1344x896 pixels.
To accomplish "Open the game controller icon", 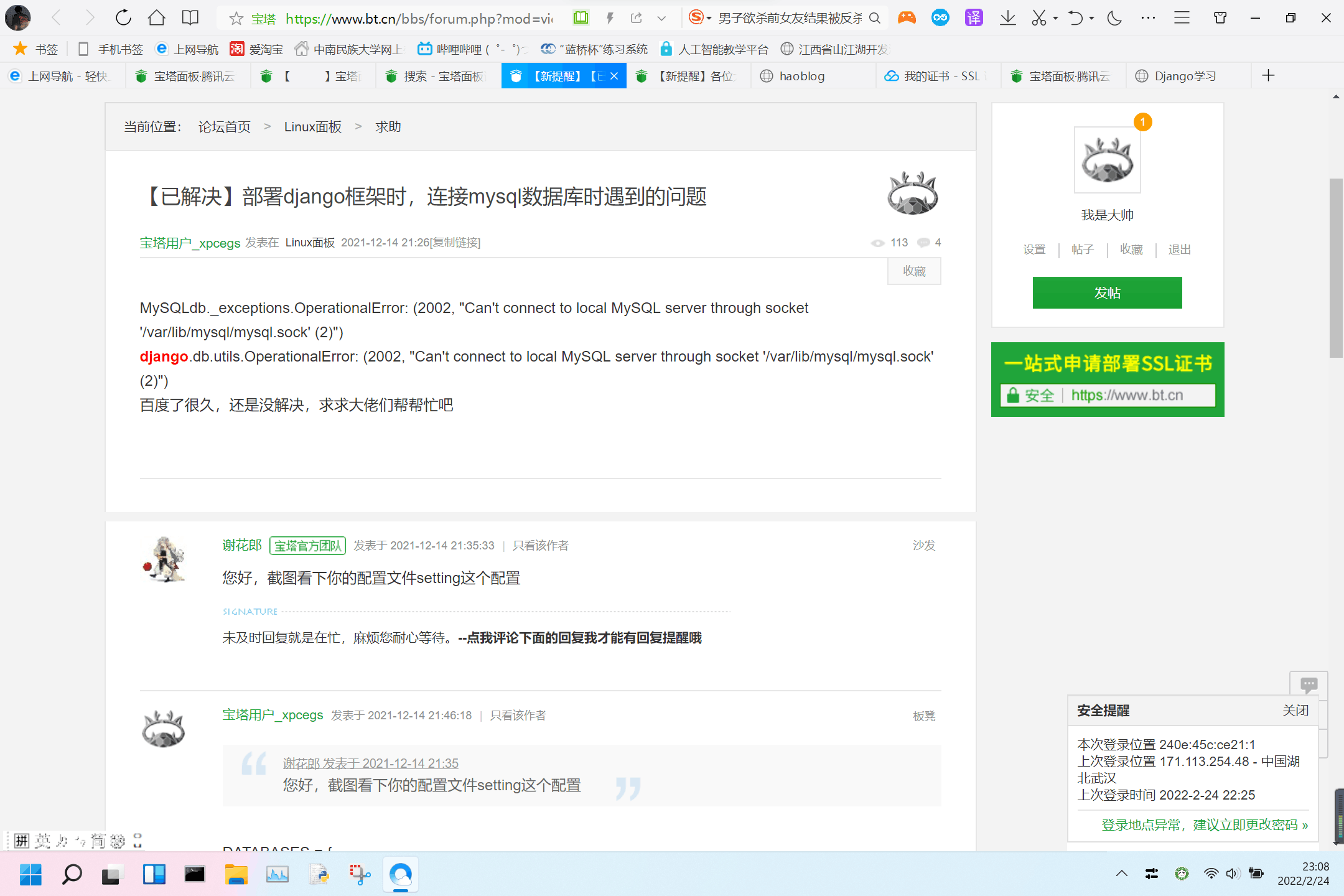I will [x=907, y=18].
